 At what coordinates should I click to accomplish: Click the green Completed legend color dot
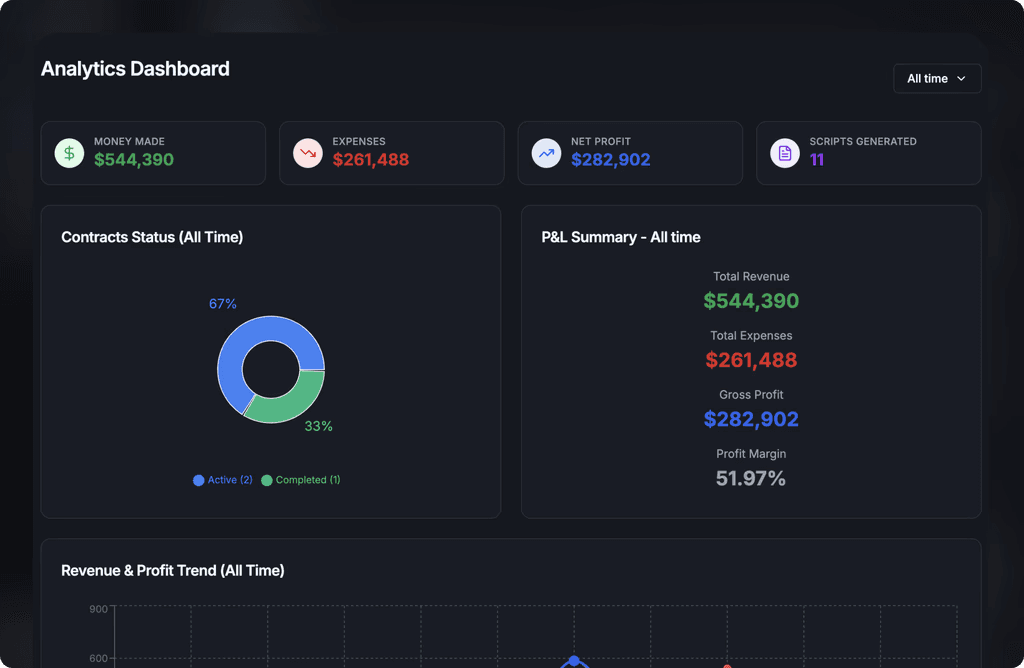[x=266, y=481]
